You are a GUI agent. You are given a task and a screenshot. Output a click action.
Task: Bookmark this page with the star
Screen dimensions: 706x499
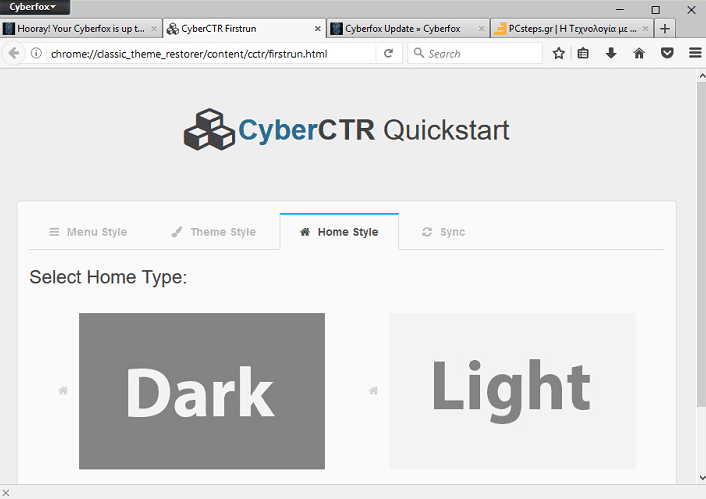click(x=559, y=54)
